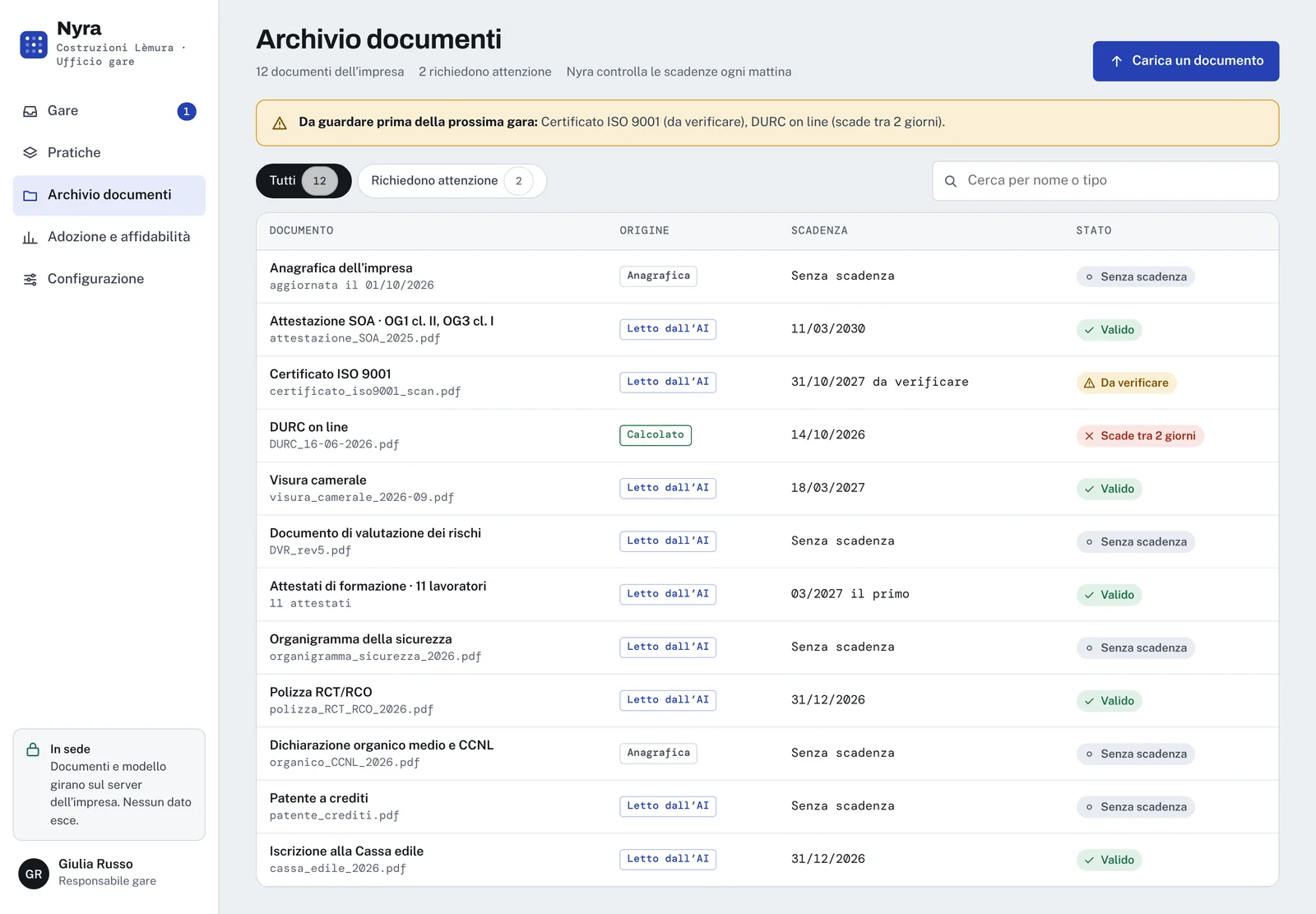Select the Tutti filter tab
The image size is (1316, 914).
[304, 181]
